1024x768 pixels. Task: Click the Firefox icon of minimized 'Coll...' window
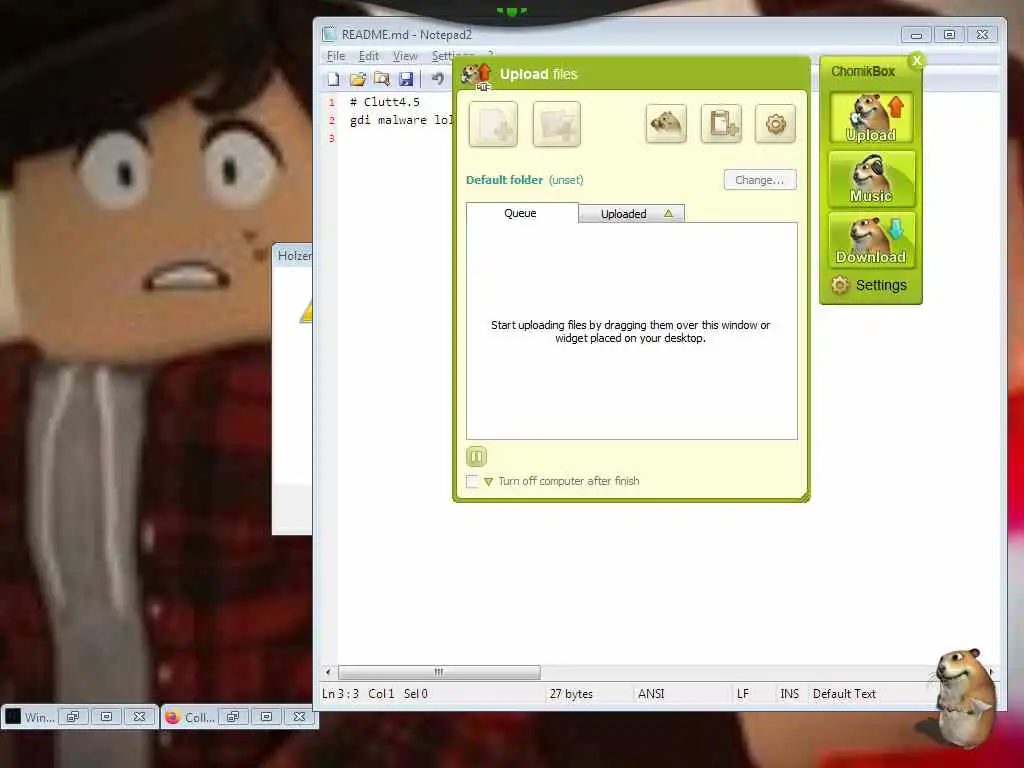click(172, 716)
